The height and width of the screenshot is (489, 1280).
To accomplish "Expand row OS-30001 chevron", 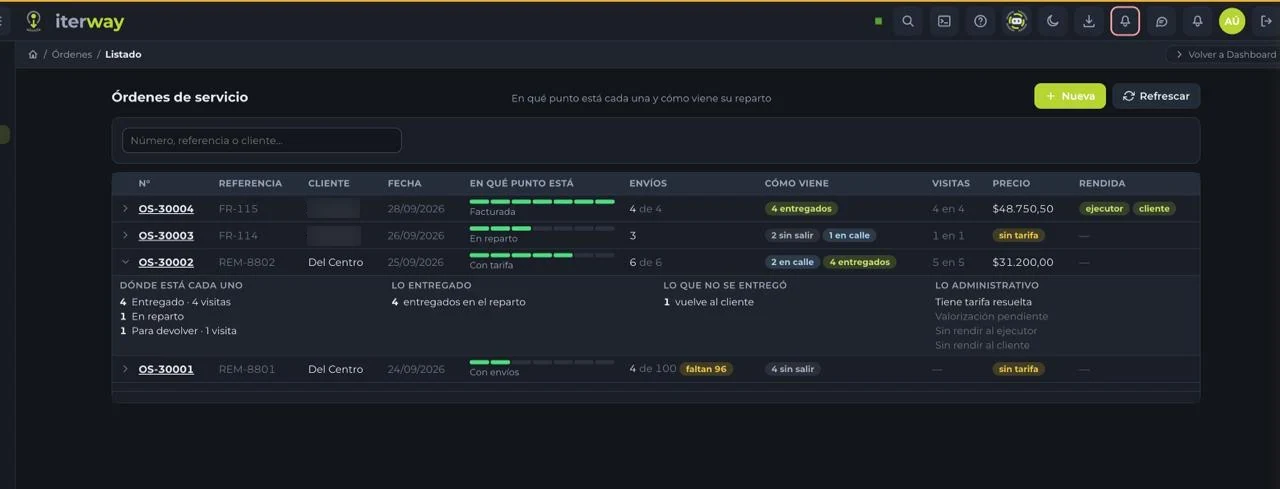I will click(x=125, y=369).
